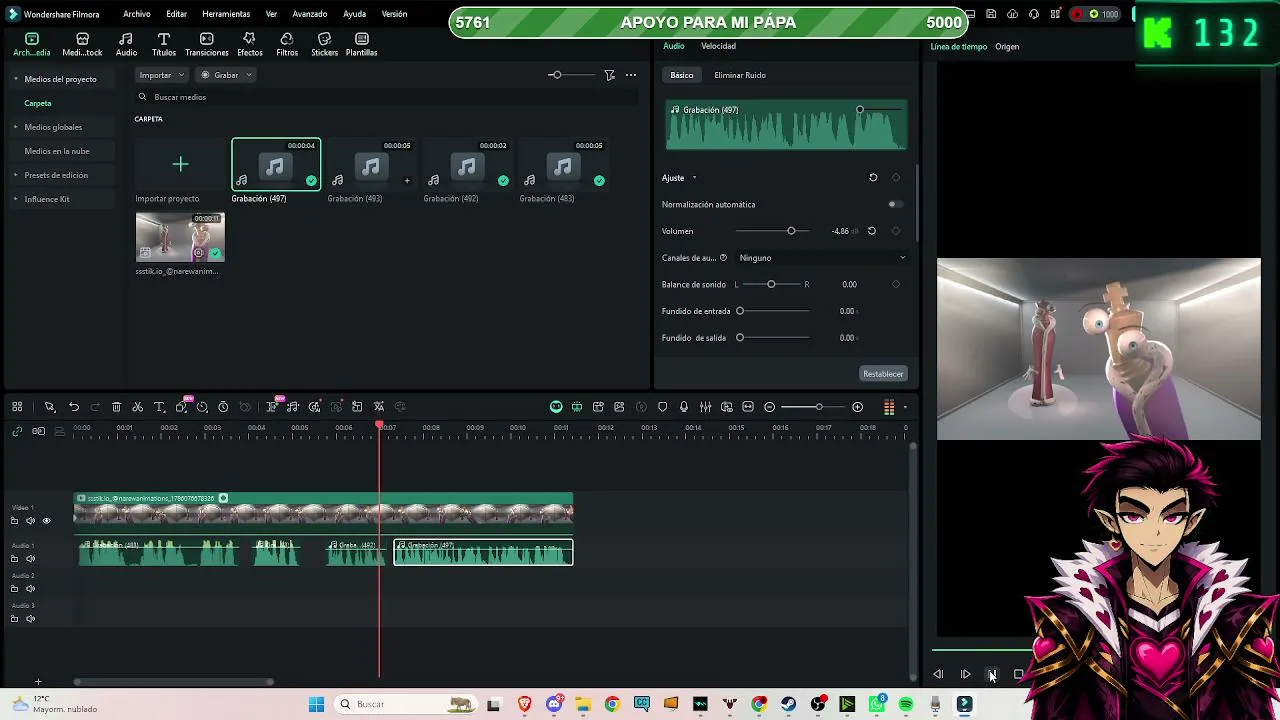Reset the Ajuste section with its reset arrow
The image size is (1280, 720).
point(873,178)
